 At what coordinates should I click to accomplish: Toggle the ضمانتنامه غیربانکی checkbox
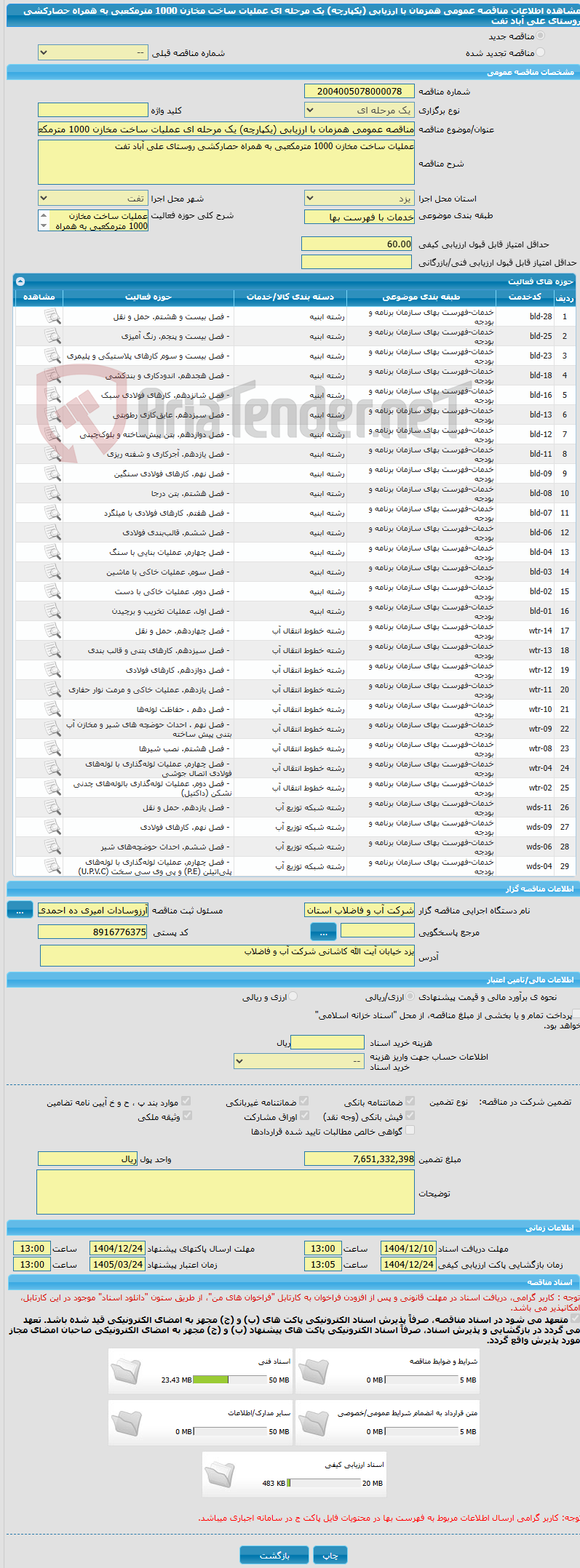(x=304, y=1102)
